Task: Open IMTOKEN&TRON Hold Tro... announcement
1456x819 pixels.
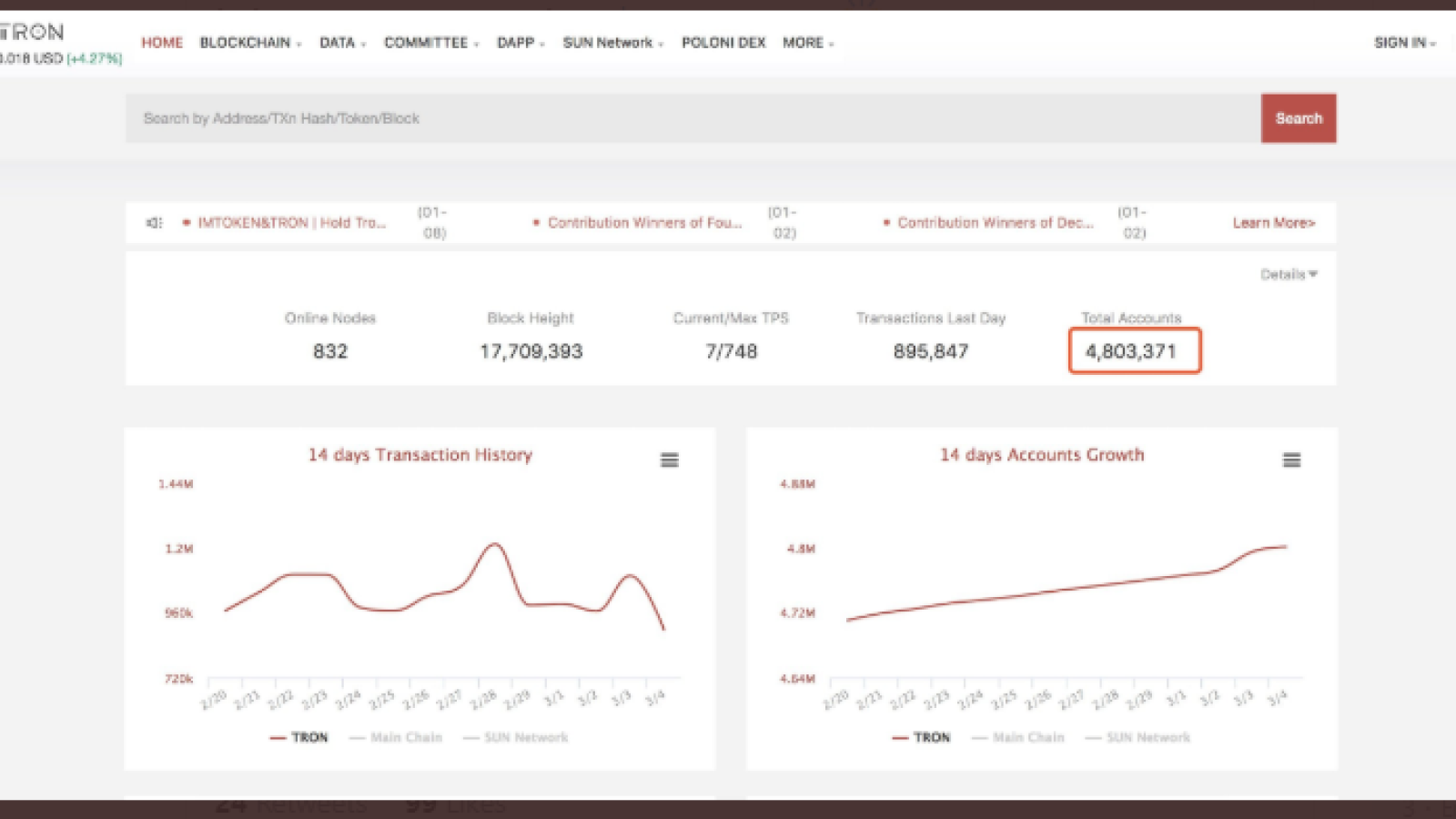Action: pos(291,223)
